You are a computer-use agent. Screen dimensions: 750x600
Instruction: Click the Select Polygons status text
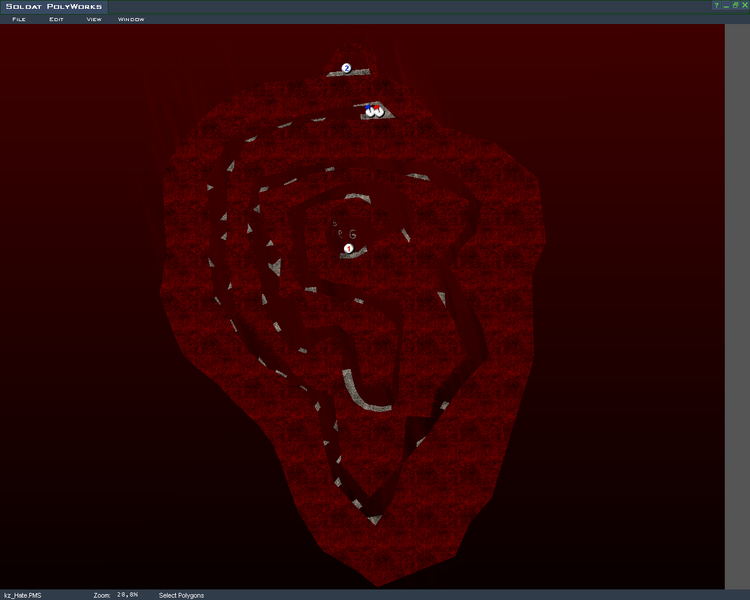click(x=181, y=594)
